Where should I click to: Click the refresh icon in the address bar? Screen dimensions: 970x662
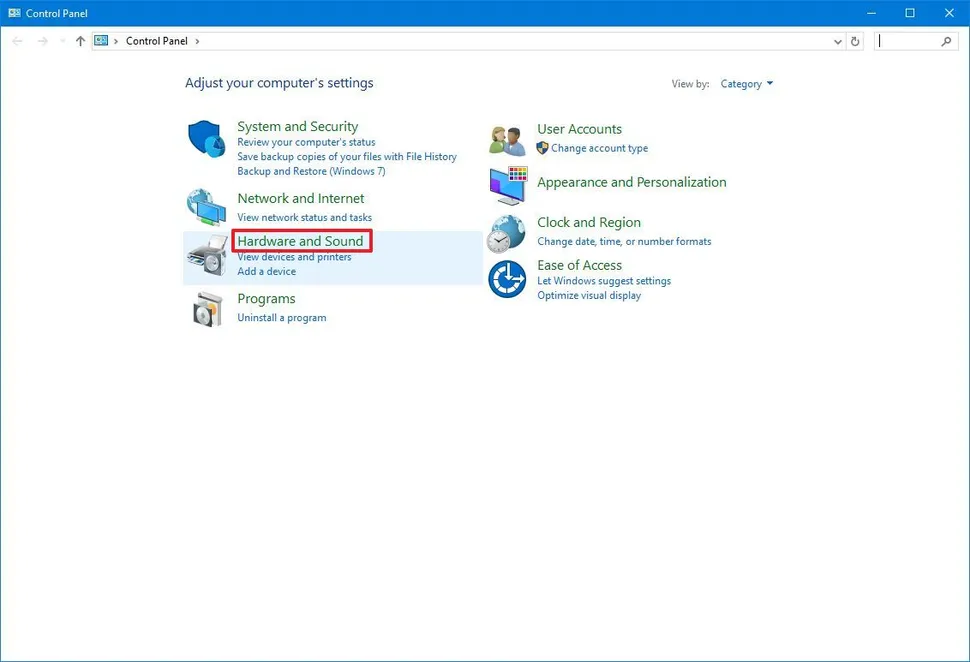[855, 41]
